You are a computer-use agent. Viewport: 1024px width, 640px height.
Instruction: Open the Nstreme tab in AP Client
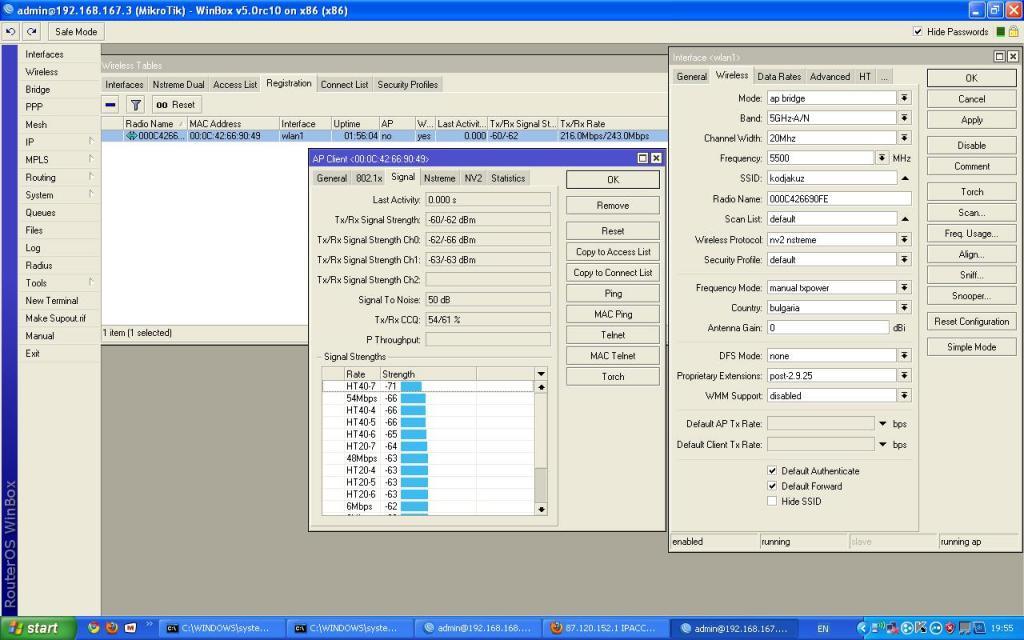[x=439, y=178]
